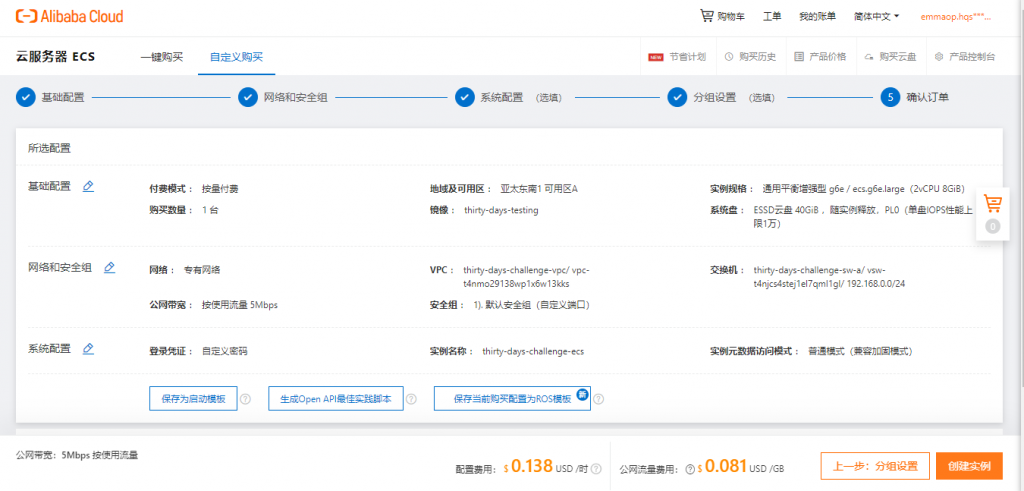Go to step 基础配置 checkmark
Screen dimensions: 1024x491
coord(25,97)
